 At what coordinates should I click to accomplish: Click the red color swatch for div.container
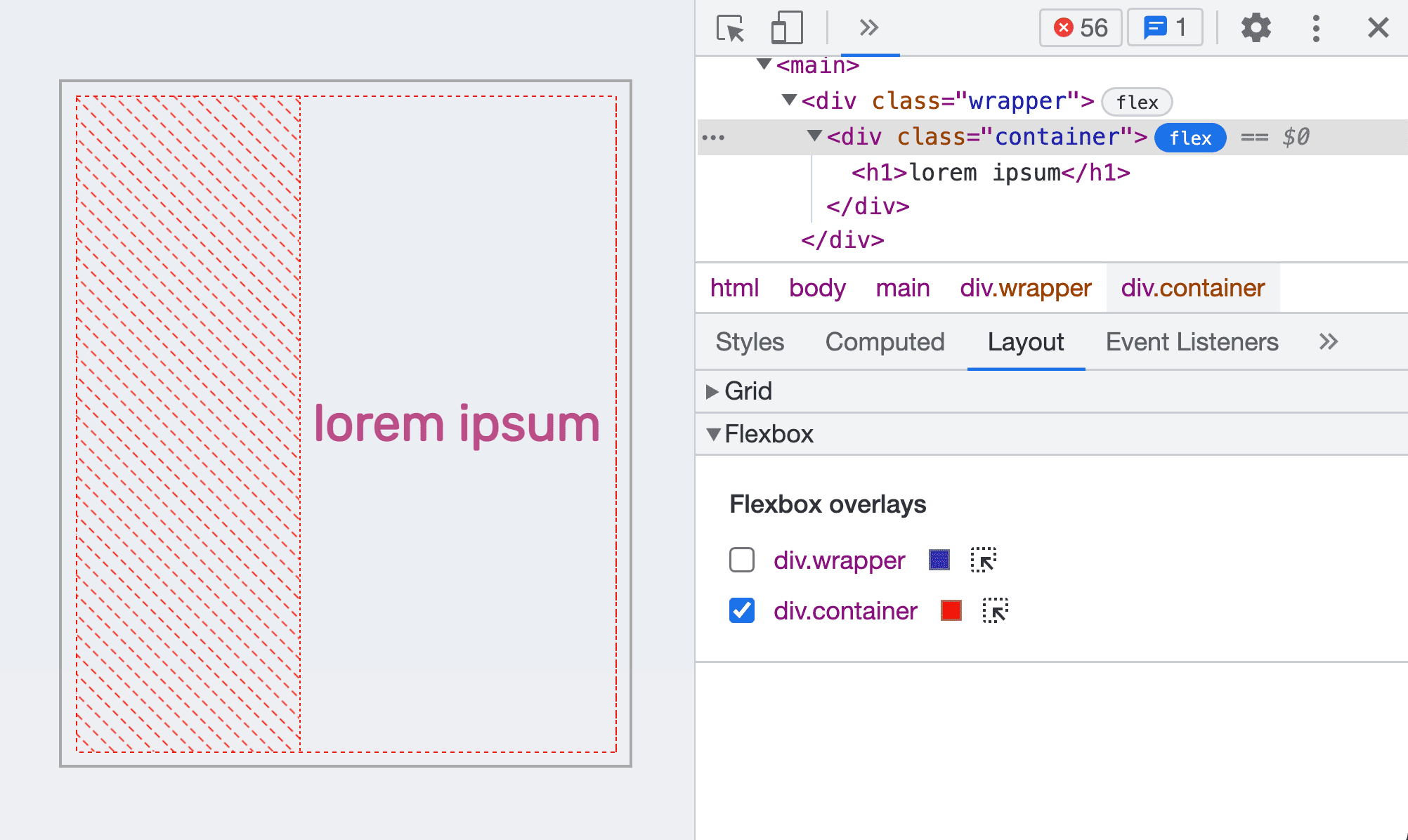(950, 611)
